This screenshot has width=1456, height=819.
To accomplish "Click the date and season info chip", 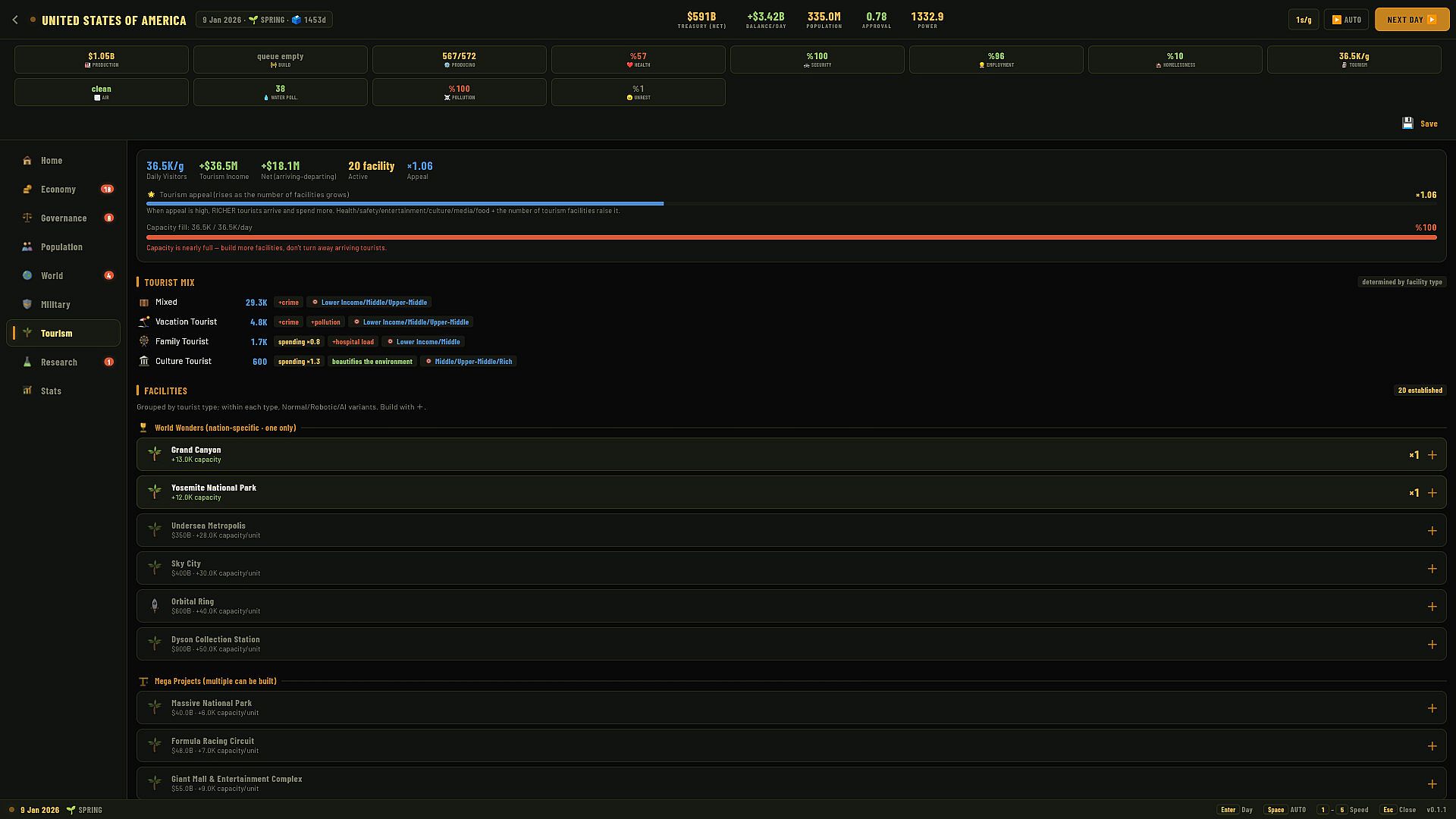I will (264, 20).
